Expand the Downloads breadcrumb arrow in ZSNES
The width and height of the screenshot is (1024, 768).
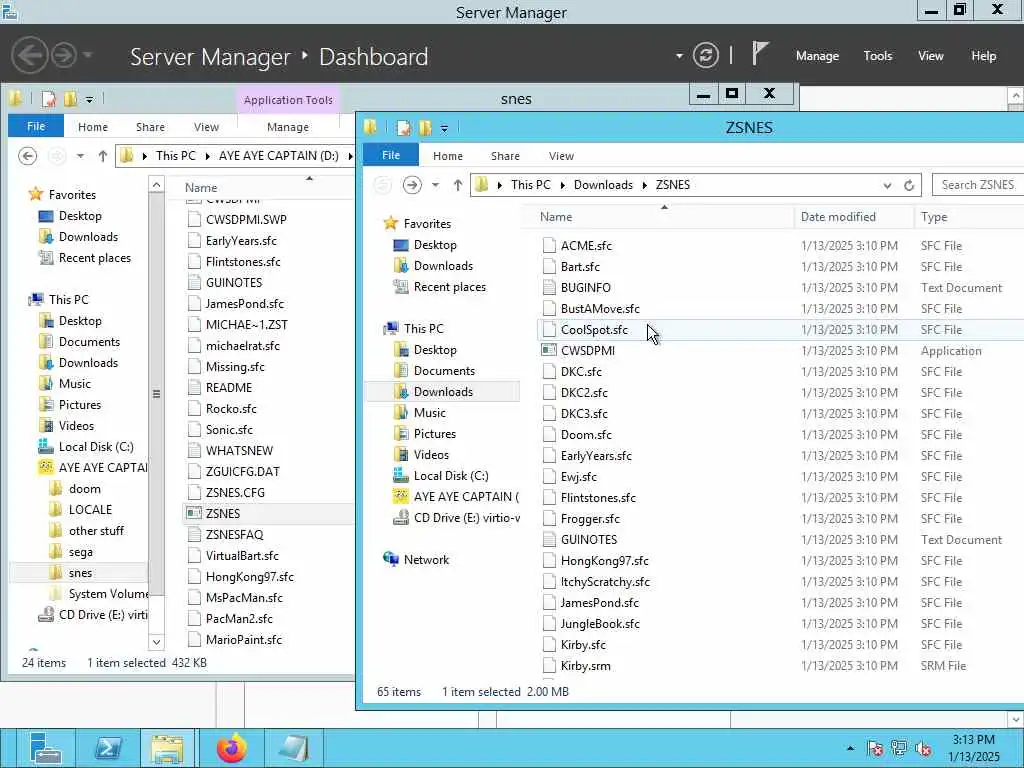pos(645,185)
